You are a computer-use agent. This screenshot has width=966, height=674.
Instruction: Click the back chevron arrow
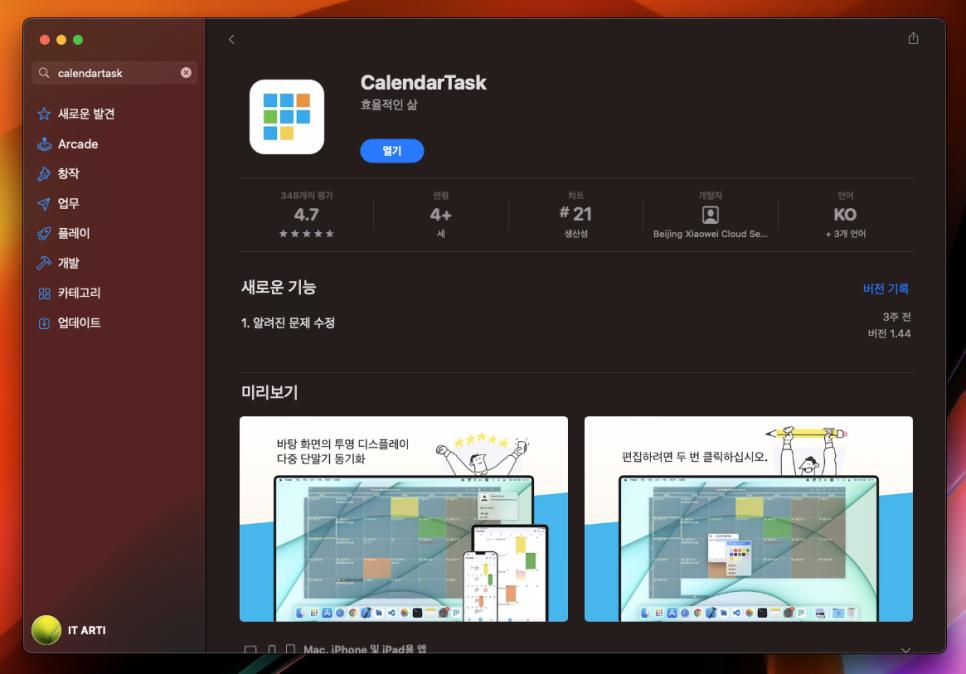point(232,39)
